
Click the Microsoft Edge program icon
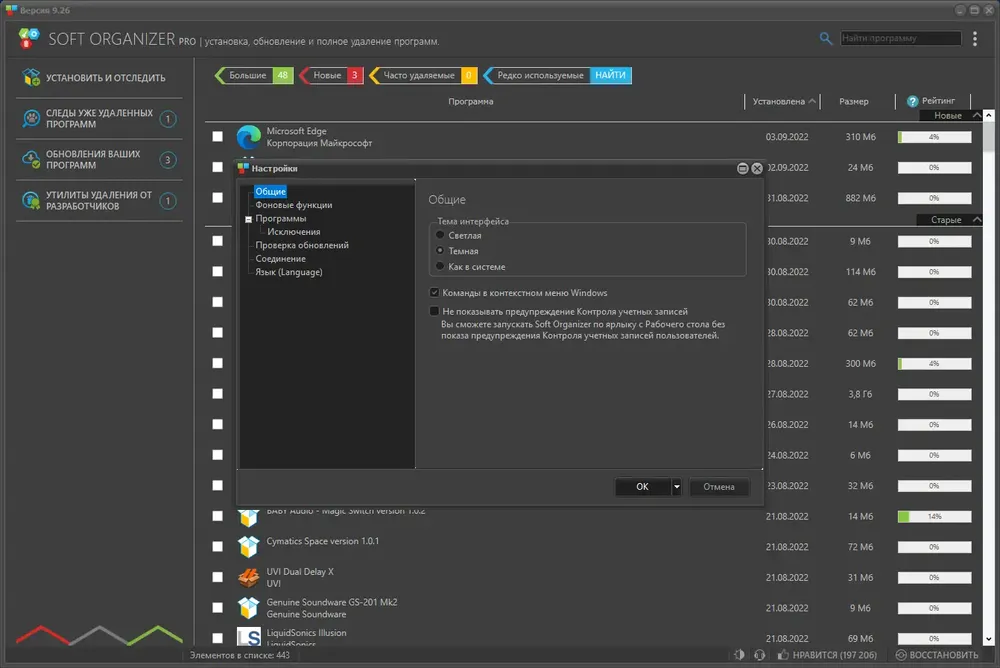pyautogui.click(x=249, y=137)
